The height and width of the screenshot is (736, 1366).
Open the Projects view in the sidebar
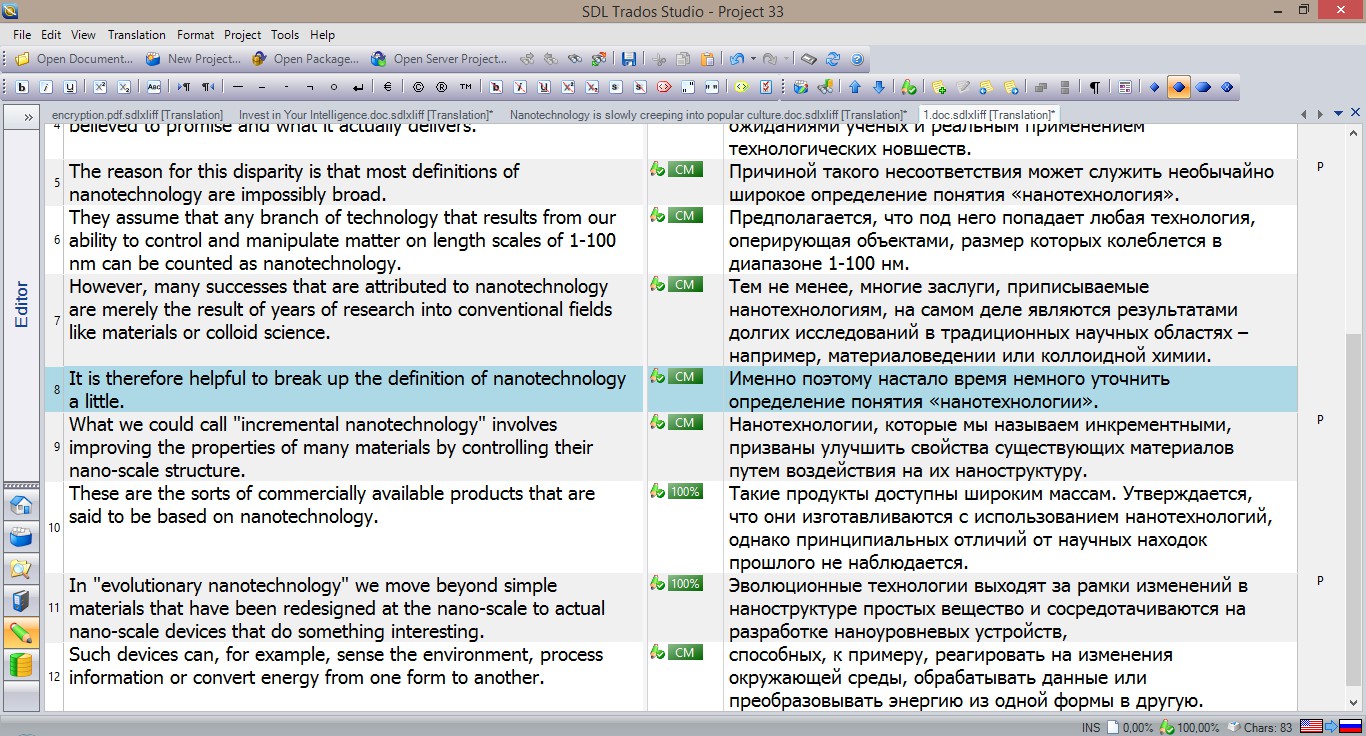(x=21, y=537)
